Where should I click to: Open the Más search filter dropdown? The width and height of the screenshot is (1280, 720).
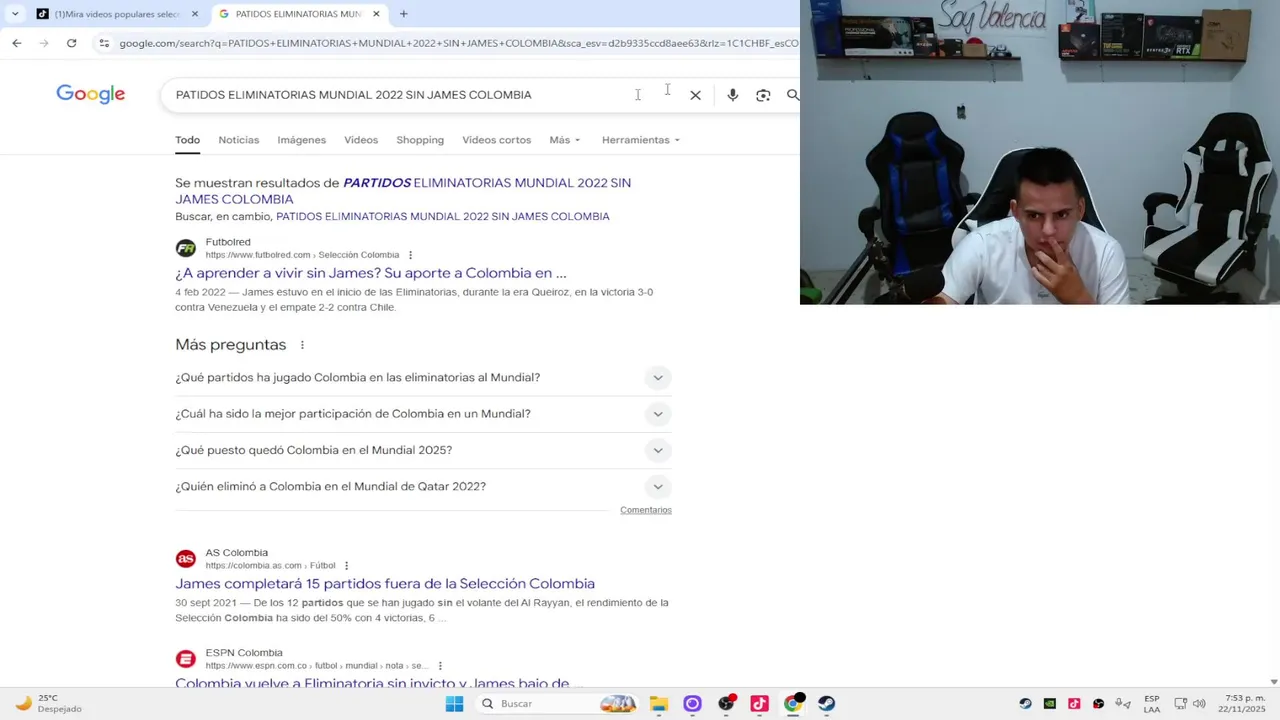coord(564,140)
